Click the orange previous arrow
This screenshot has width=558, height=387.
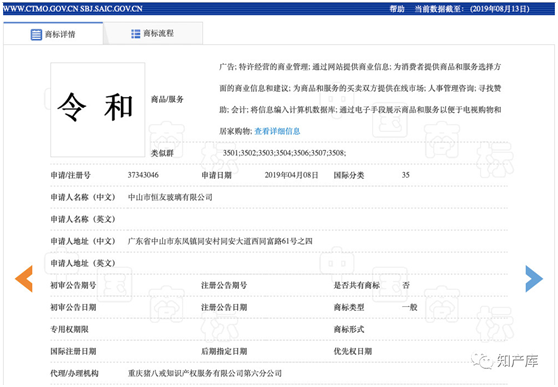(24, 279)
